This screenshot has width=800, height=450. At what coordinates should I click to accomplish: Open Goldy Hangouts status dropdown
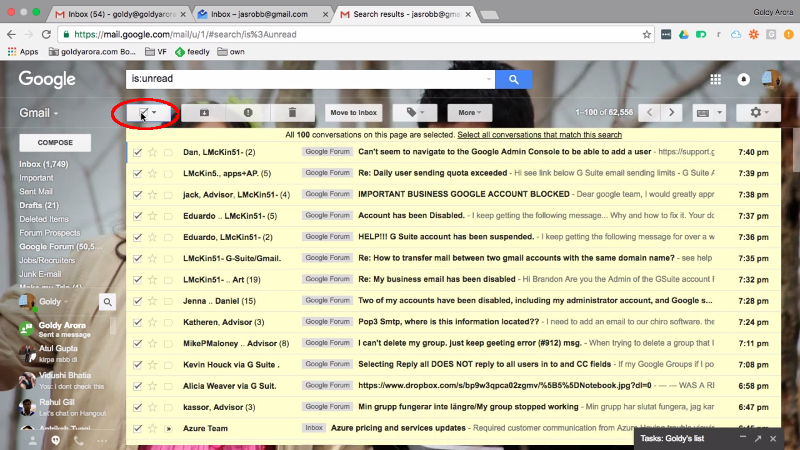pyautogui.click(x=54, y=302)
